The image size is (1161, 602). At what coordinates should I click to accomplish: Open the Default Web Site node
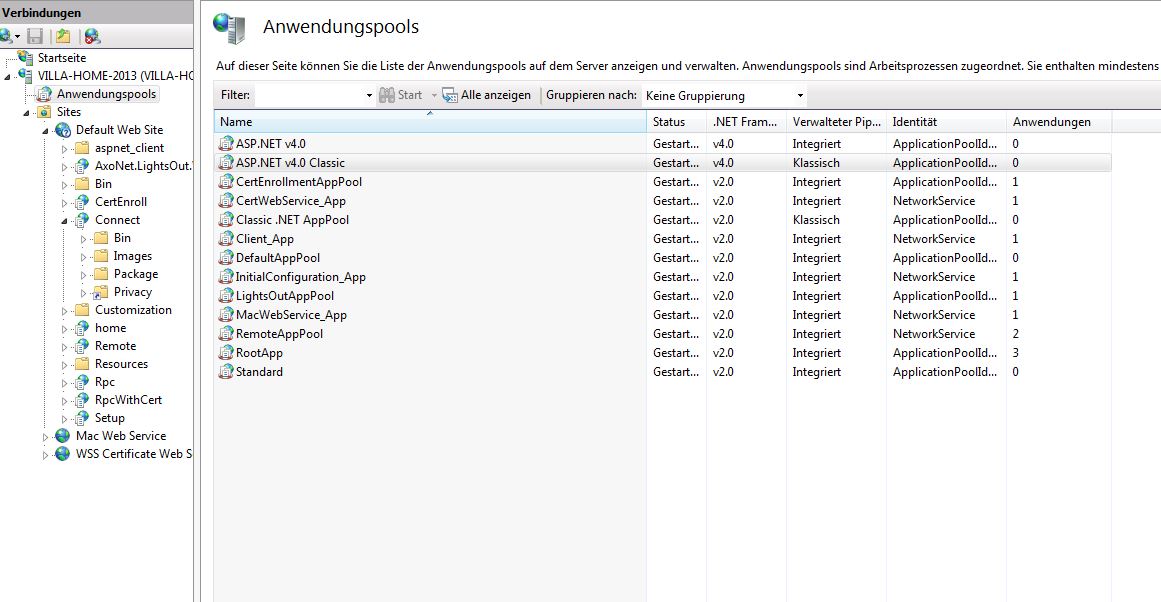[119, 130]
